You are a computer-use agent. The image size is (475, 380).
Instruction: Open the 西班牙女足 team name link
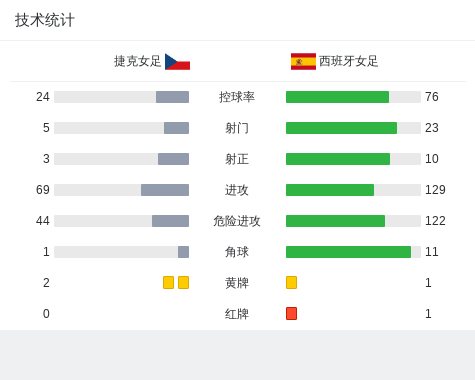coord(349,61)
